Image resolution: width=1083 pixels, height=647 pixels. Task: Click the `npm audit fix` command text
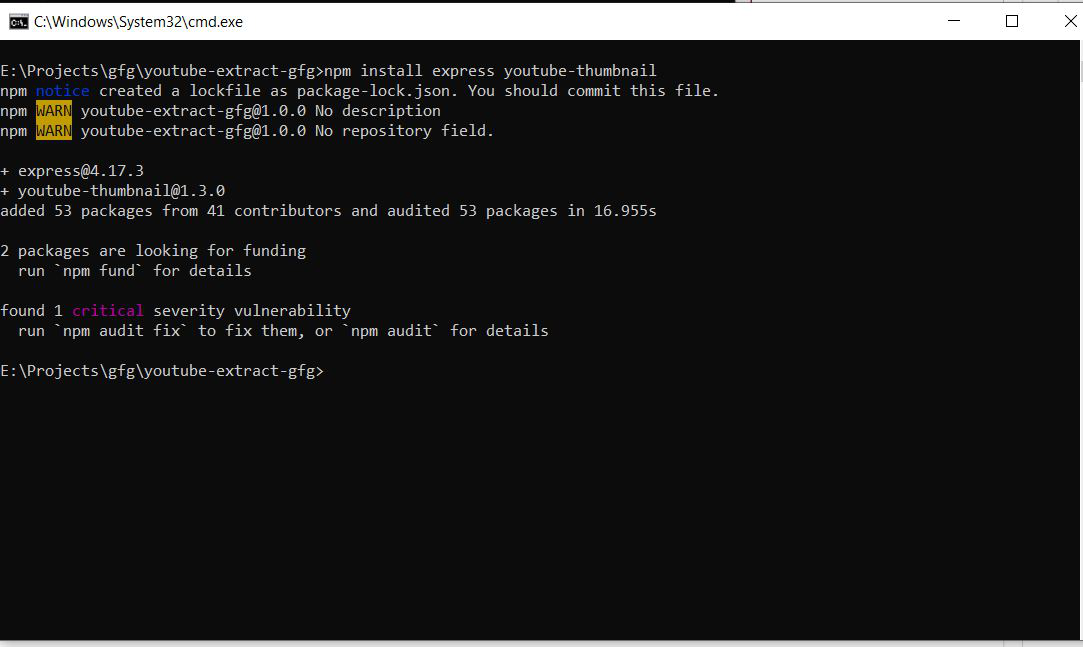click(121, 331)
